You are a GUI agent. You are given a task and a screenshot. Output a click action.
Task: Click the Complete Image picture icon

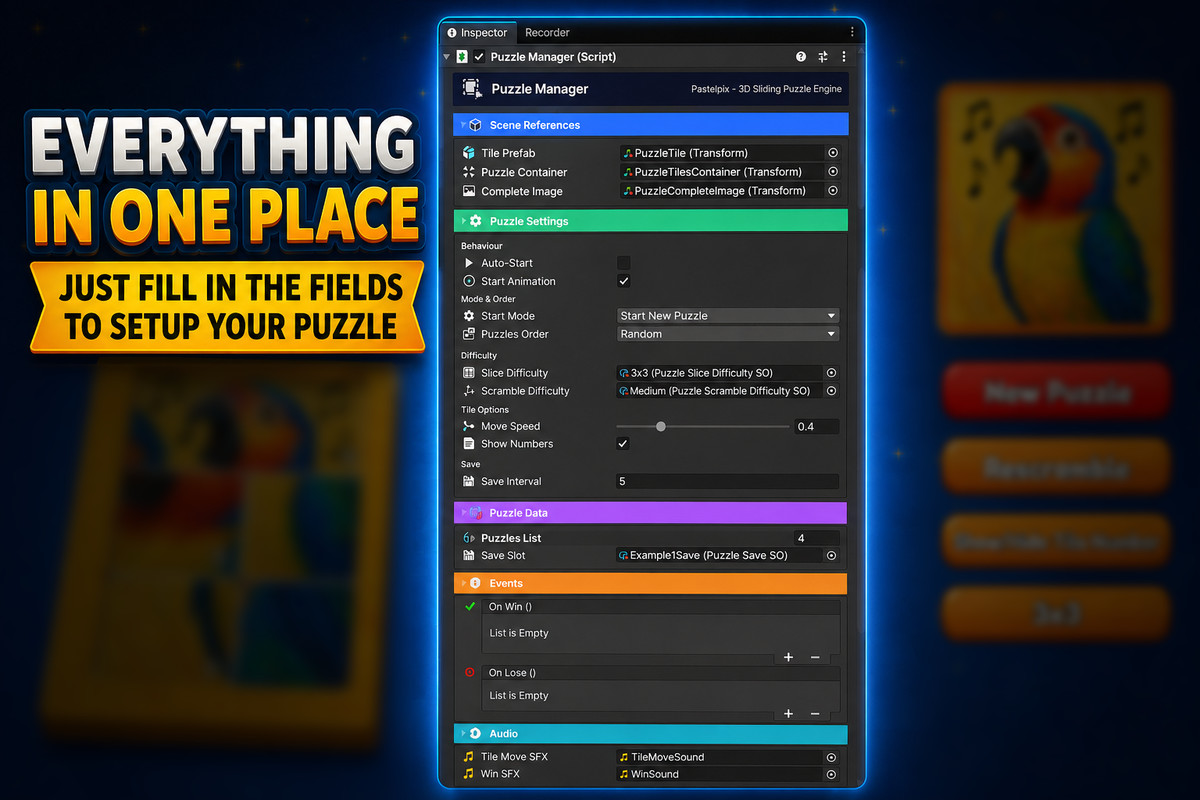(469, 191)
